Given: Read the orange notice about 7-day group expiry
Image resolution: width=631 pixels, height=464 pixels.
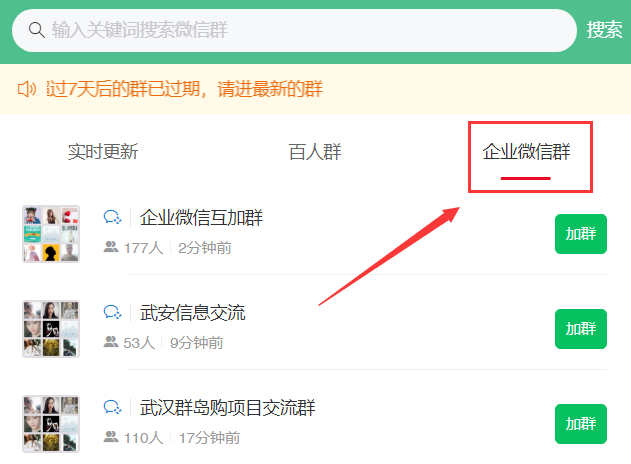Looking at the screenshot, I should (185, 89).
